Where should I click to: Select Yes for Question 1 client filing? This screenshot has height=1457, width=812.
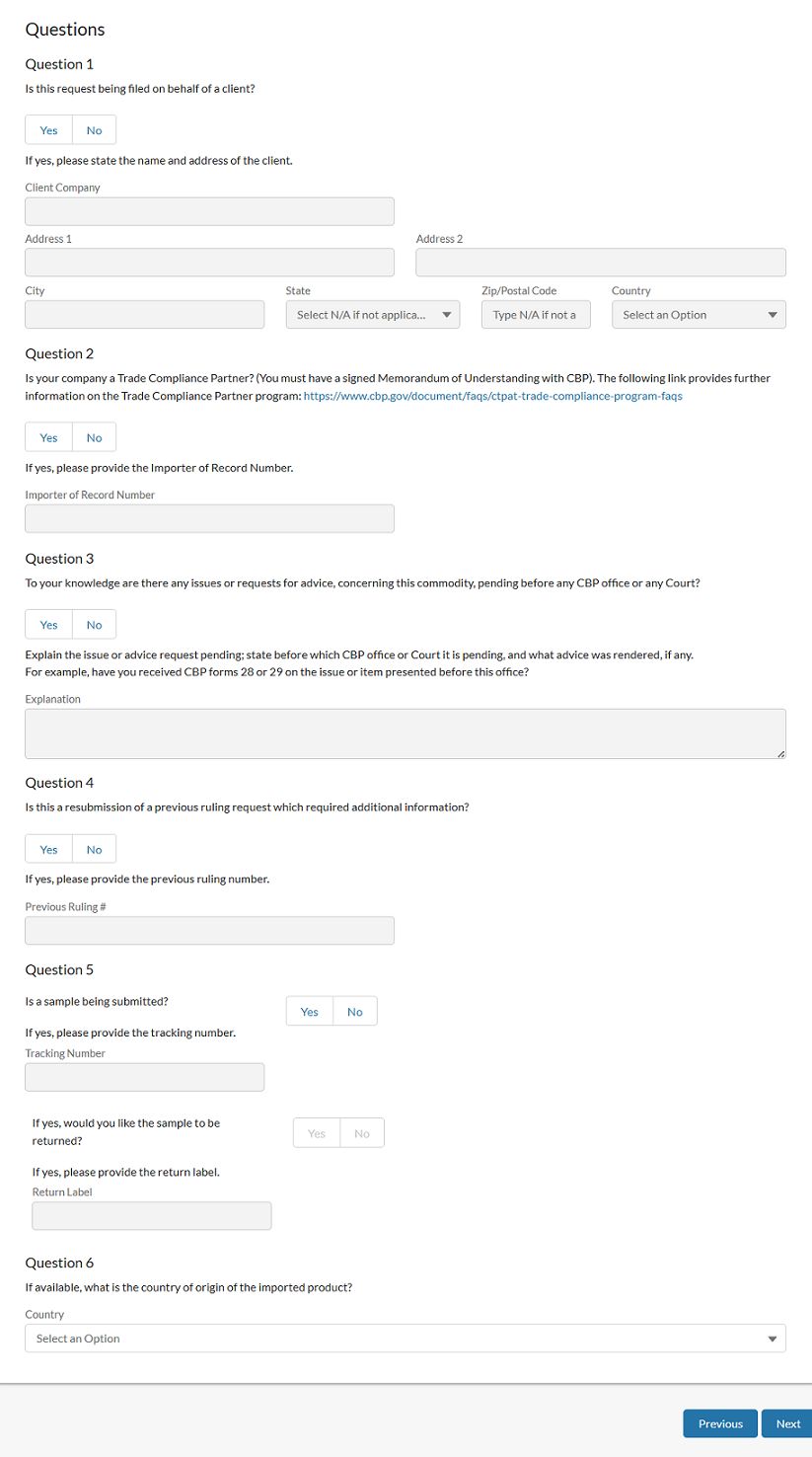(48, 130)
